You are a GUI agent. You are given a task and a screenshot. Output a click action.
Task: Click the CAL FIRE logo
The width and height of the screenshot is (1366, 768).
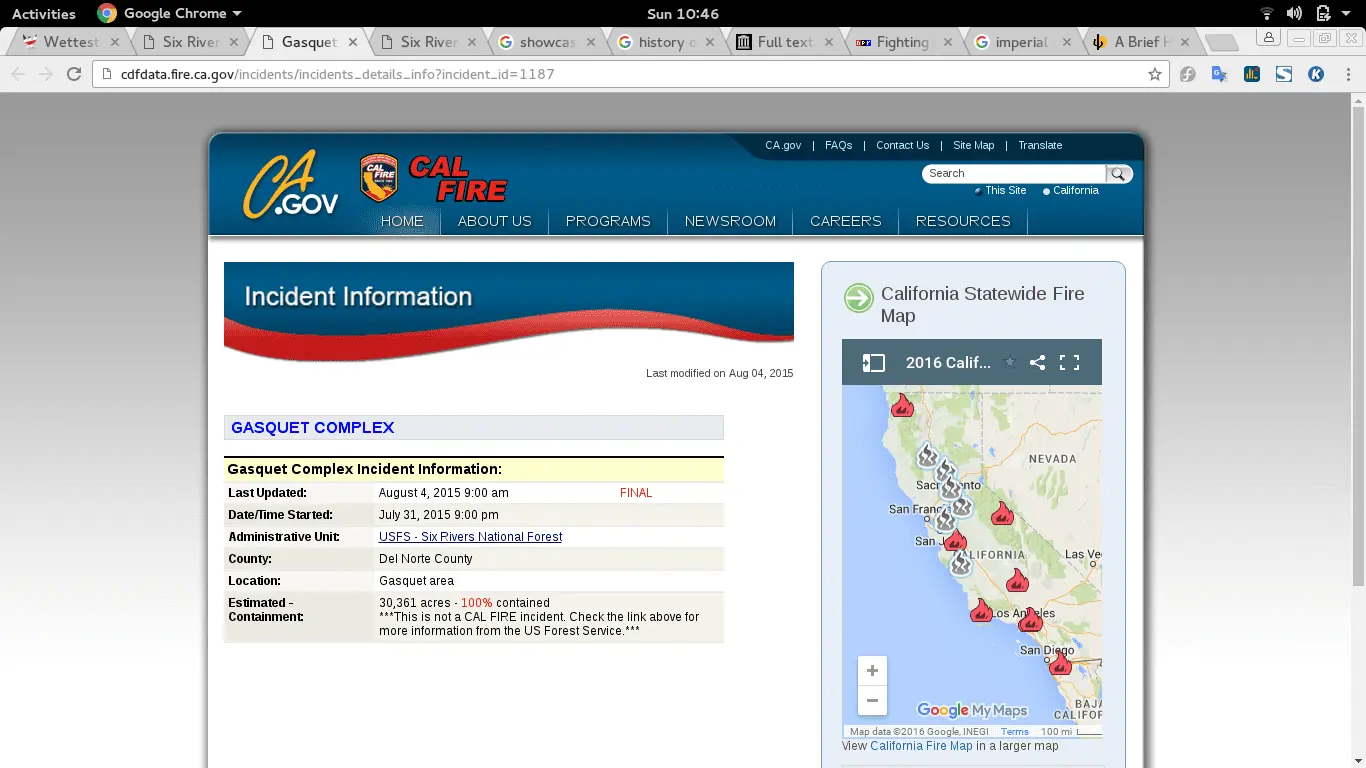434,178
